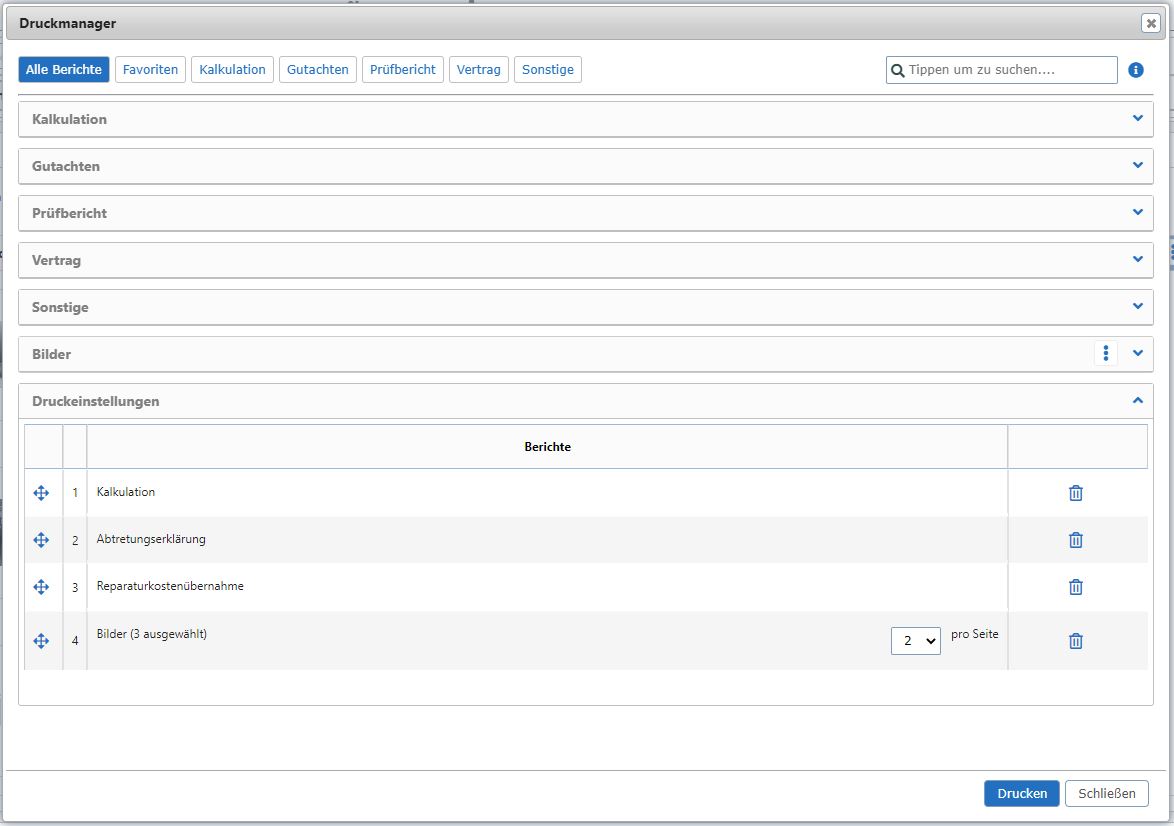Select the Kalkulation report entry text
Image resolution: width=1174 pixels, height=826 pixels.
[x=126, y=492]
